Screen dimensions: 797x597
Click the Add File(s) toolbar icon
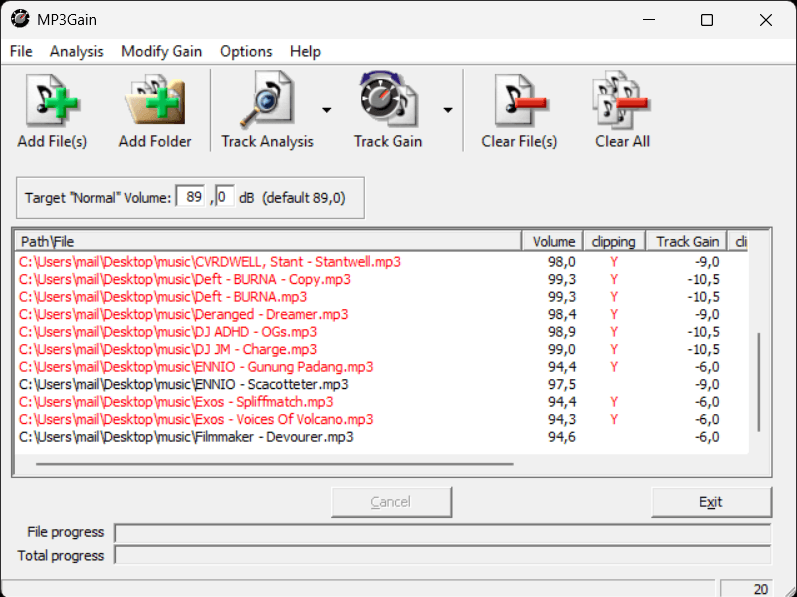52,101
